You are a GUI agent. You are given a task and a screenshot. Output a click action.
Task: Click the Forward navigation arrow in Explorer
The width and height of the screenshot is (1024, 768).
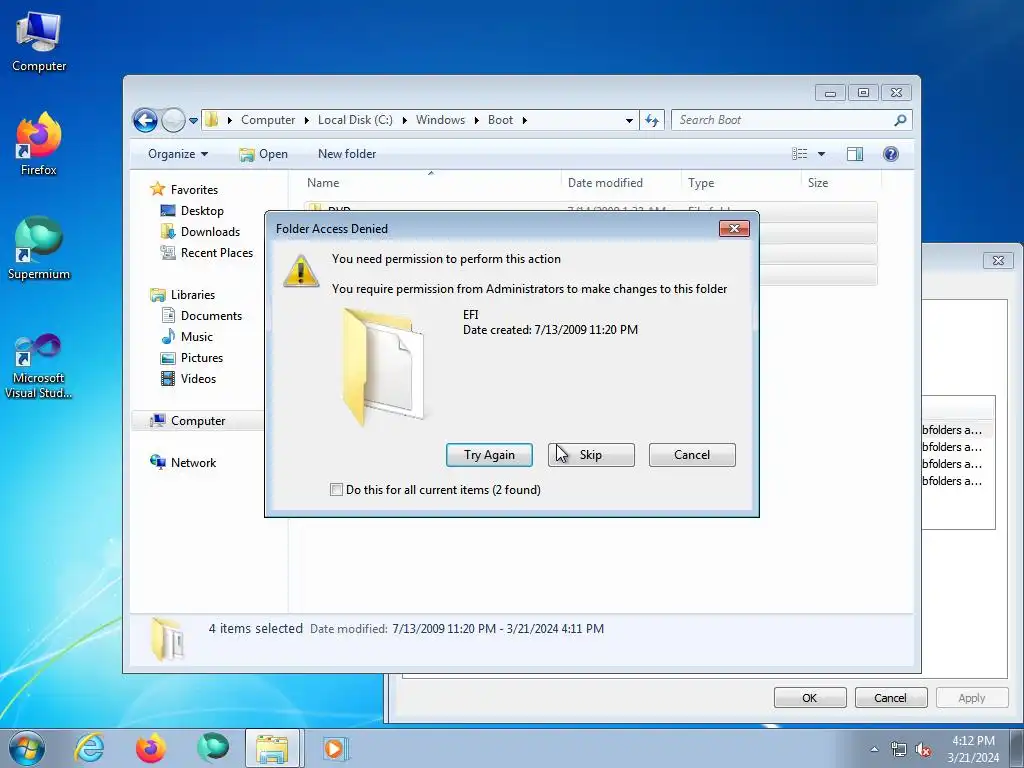(173, 120)
